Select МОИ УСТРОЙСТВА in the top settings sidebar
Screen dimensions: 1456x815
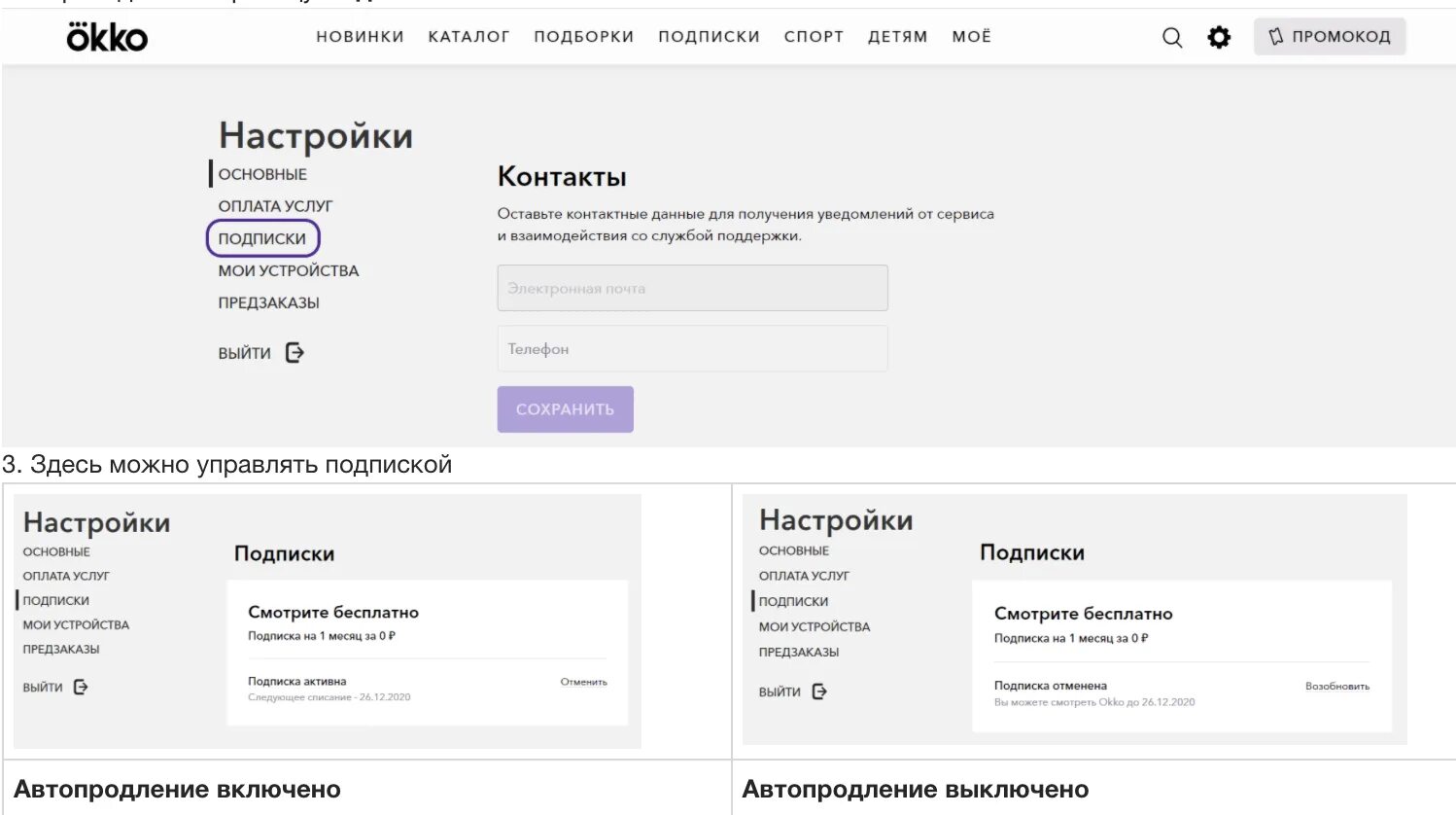[289, 270]
